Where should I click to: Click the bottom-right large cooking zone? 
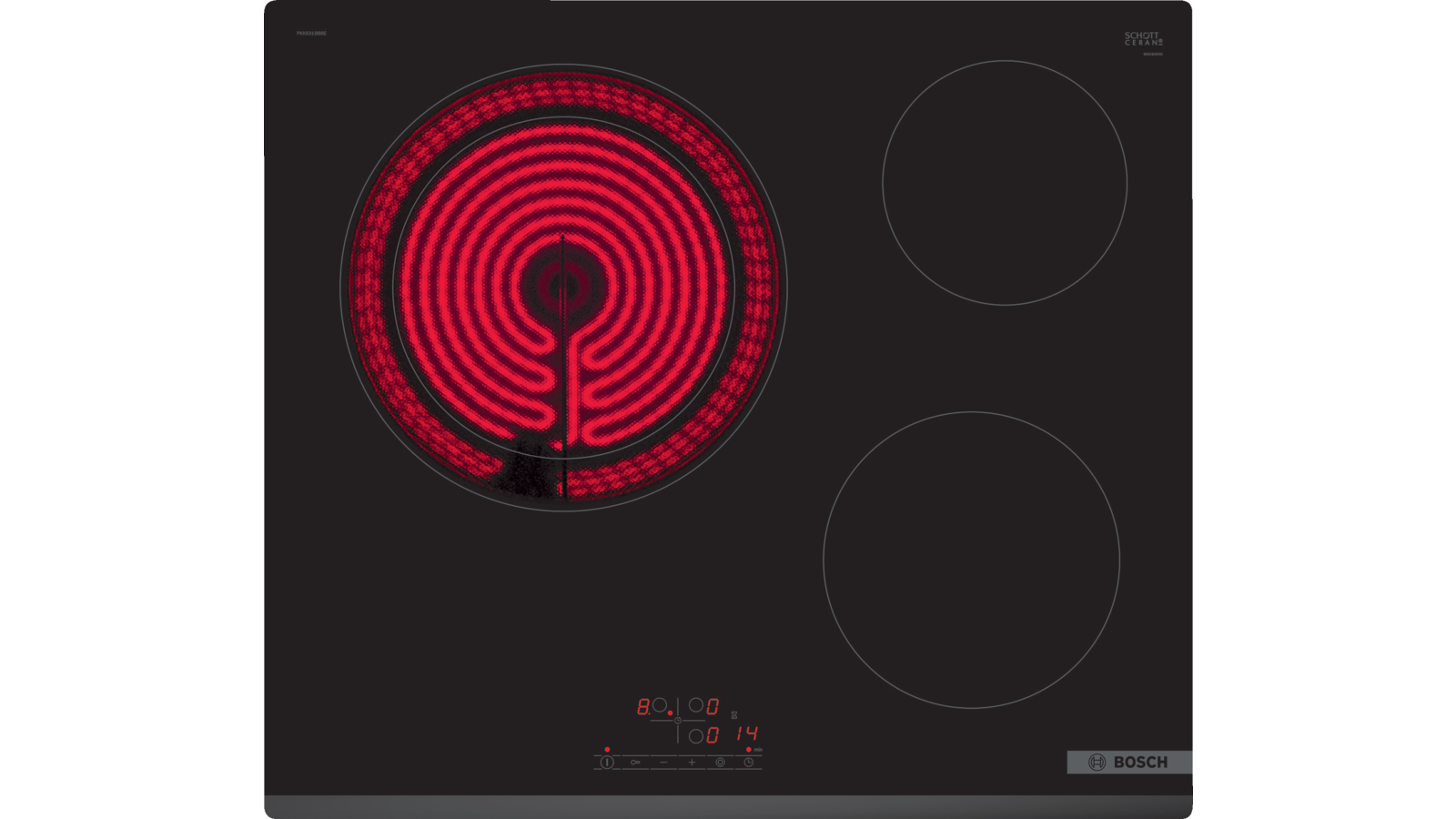971,560
